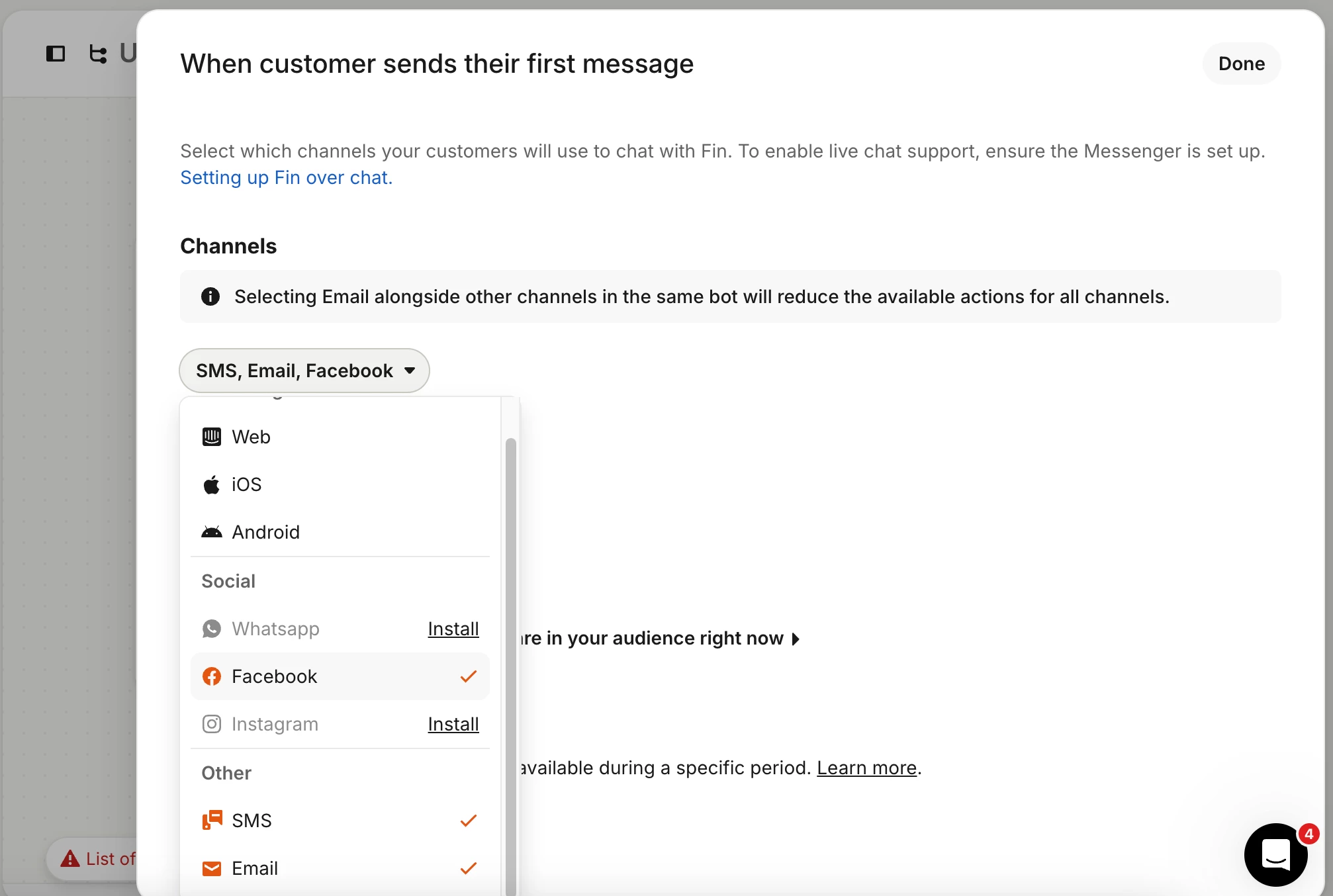Click the Whatsapp icon
The width and height of the screenshot is (1333, 896).
coord(212,629)
